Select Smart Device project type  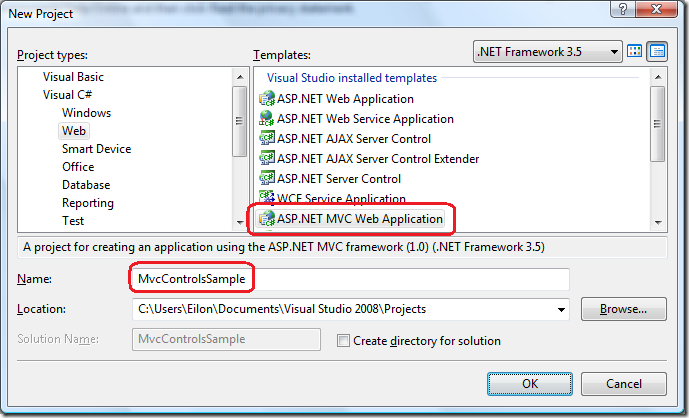[x=96, y=149]
